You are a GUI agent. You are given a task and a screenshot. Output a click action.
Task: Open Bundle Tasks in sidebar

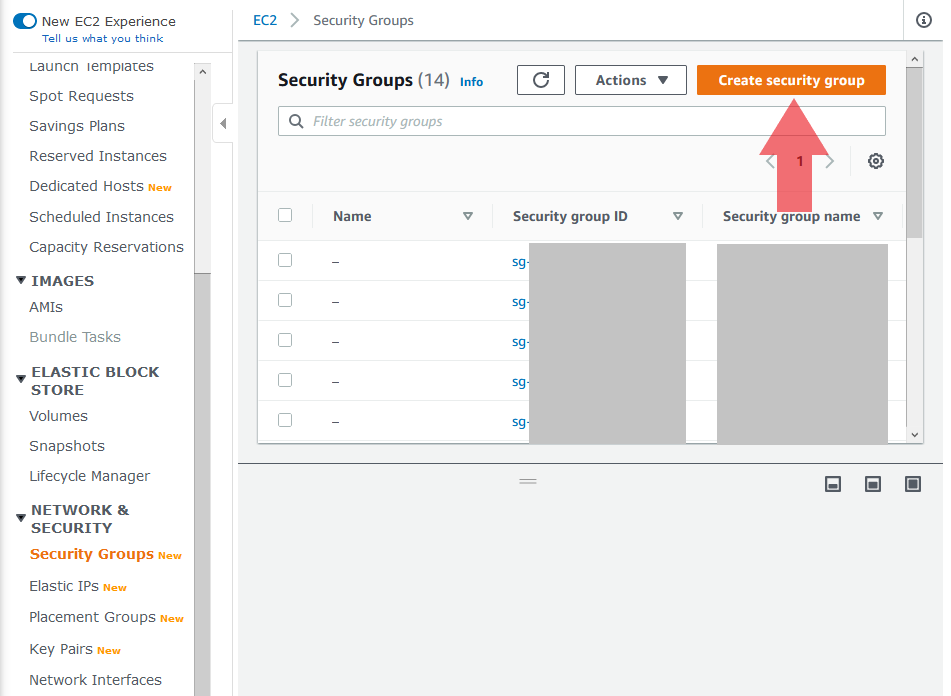(x=75, y=337)
